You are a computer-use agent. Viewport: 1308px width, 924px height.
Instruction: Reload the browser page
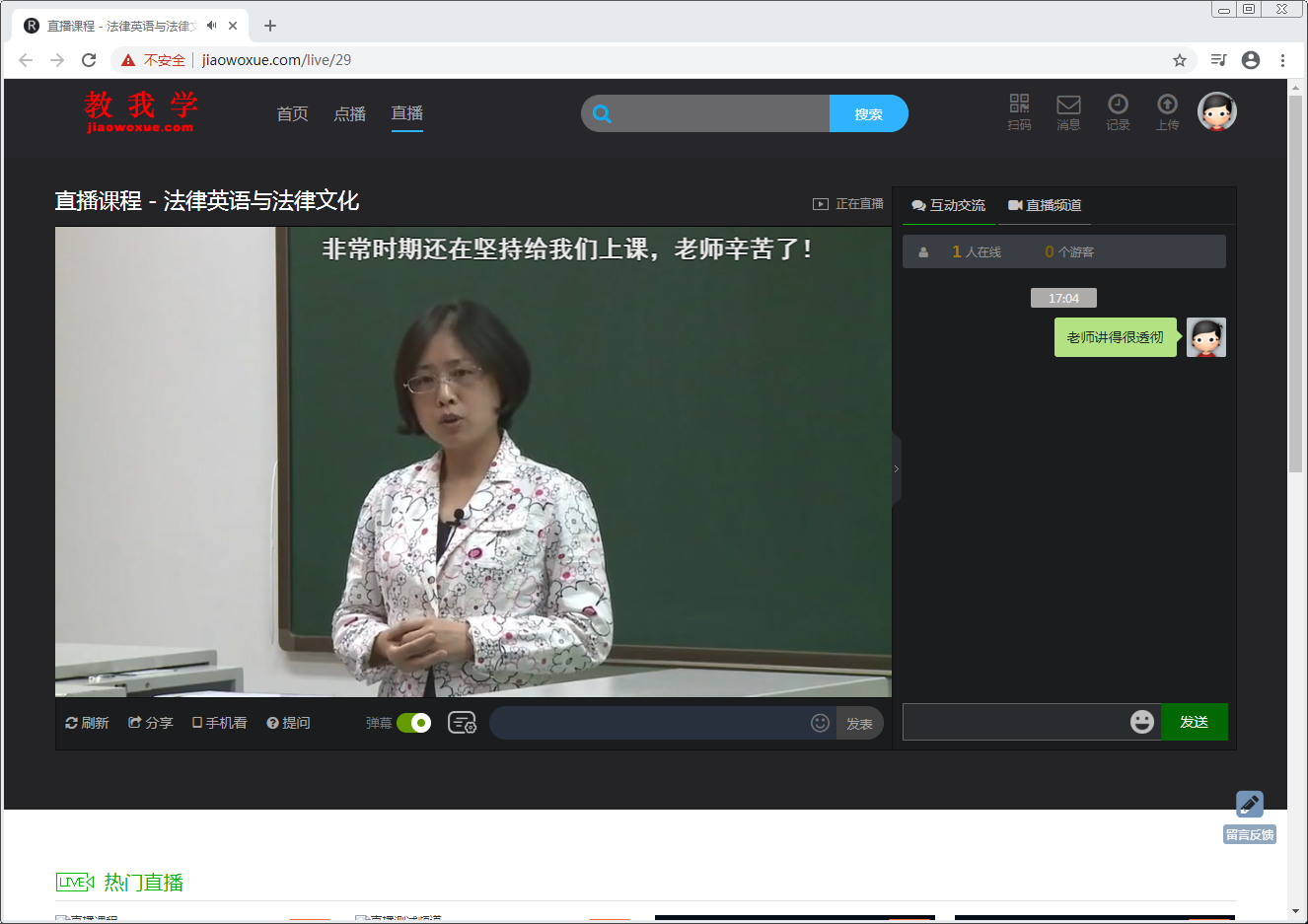tap(89, 60)
